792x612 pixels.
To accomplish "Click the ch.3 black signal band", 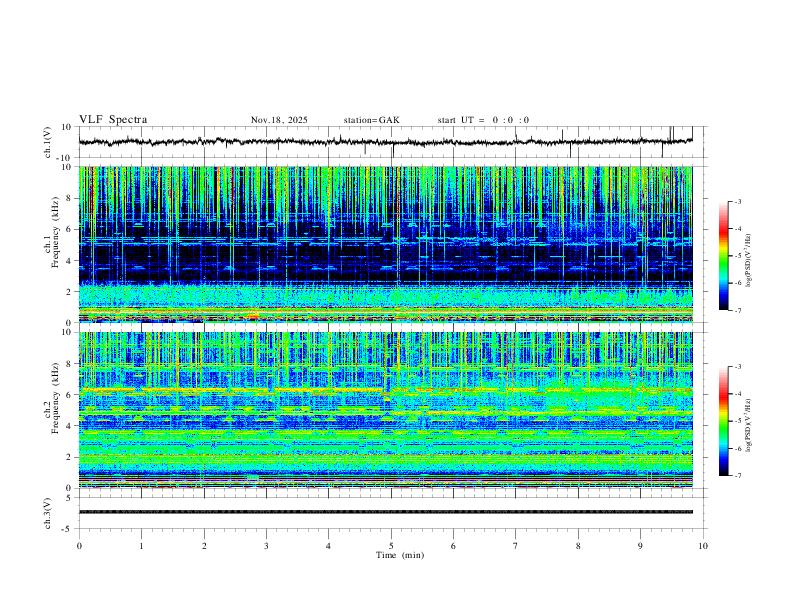I will click(385, 512).
